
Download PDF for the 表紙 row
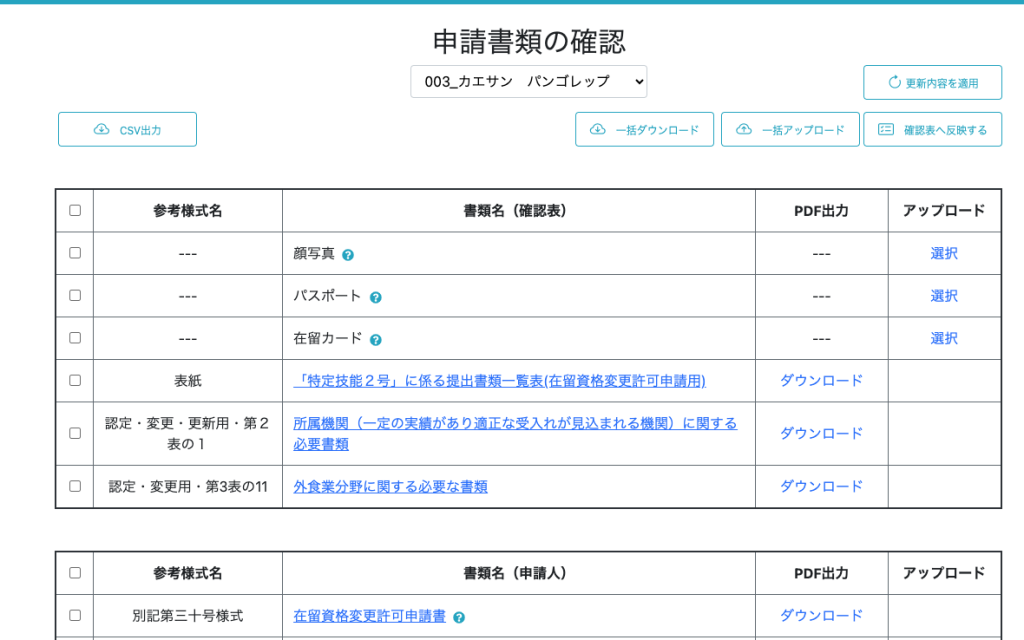pyautogui.click(x=822, y=381)
